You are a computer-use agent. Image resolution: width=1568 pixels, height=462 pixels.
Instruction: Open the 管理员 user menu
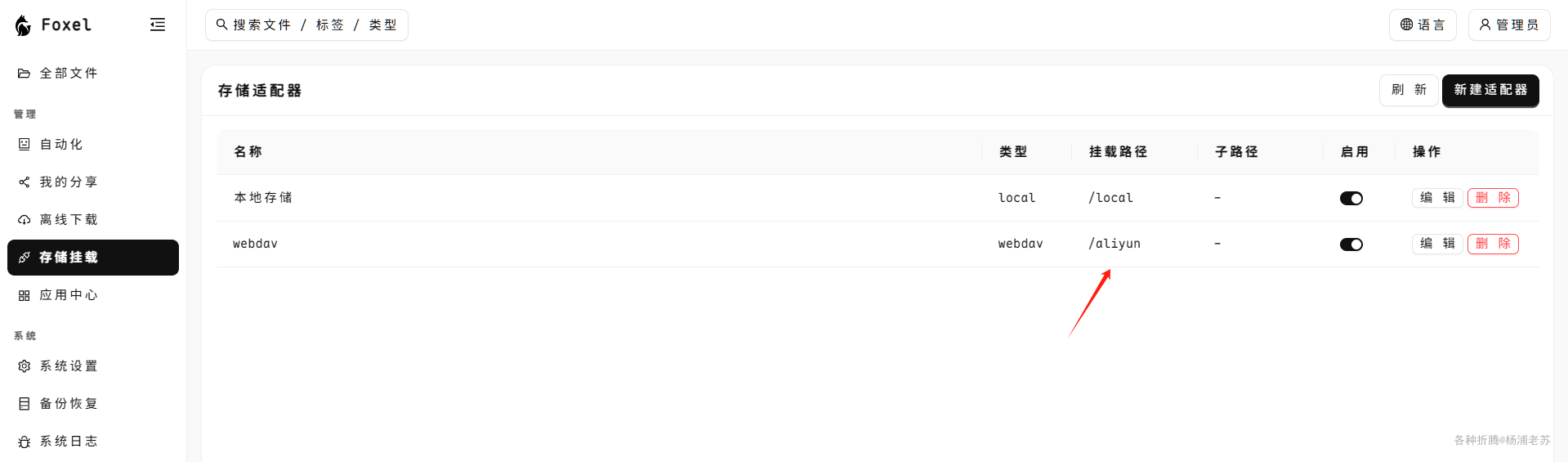pyautogui.click(x=1509, y=25)
